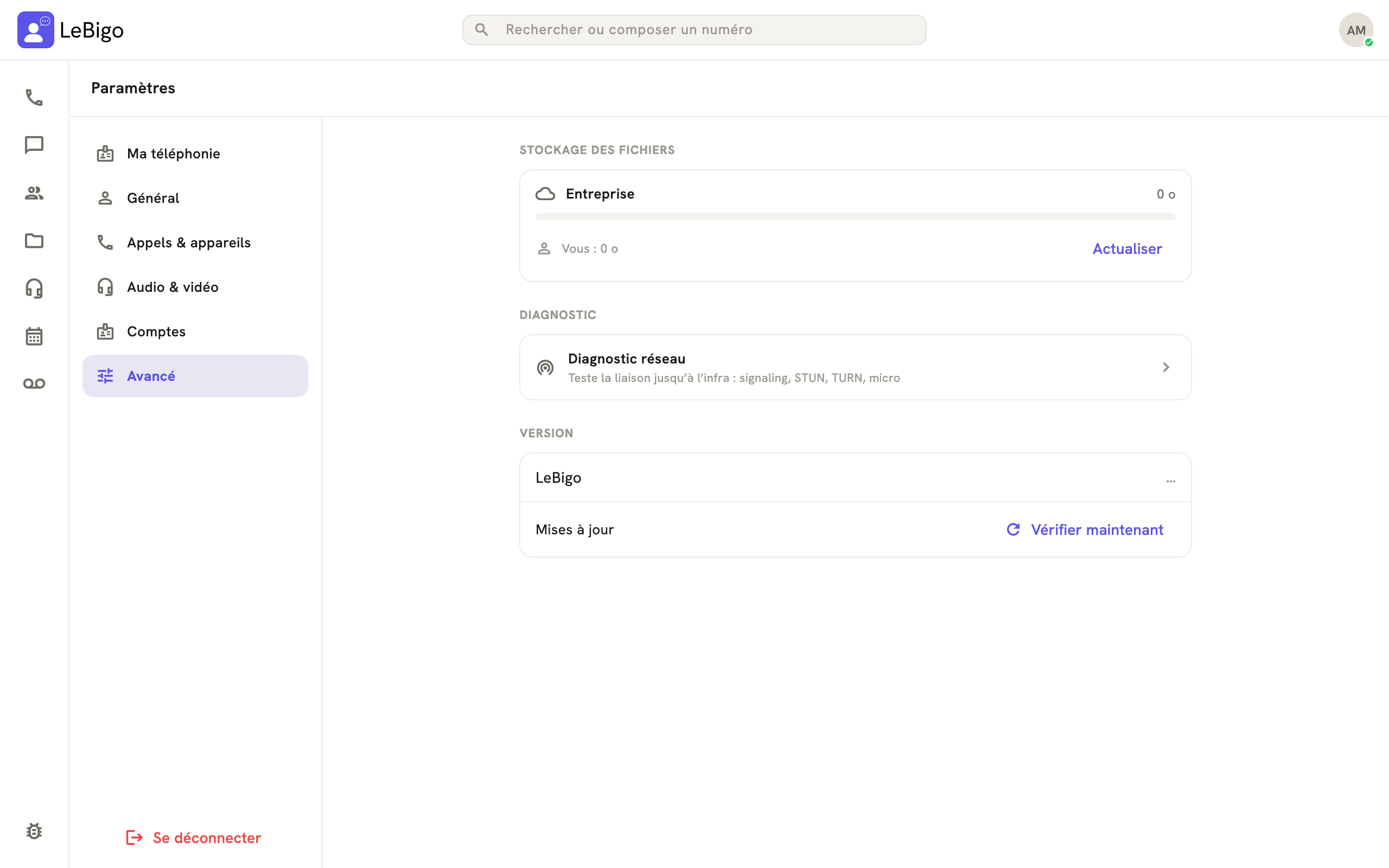Click the Entreprise storage label
The width and height of the screenshot is (1389, 868).
coord(600,194)
